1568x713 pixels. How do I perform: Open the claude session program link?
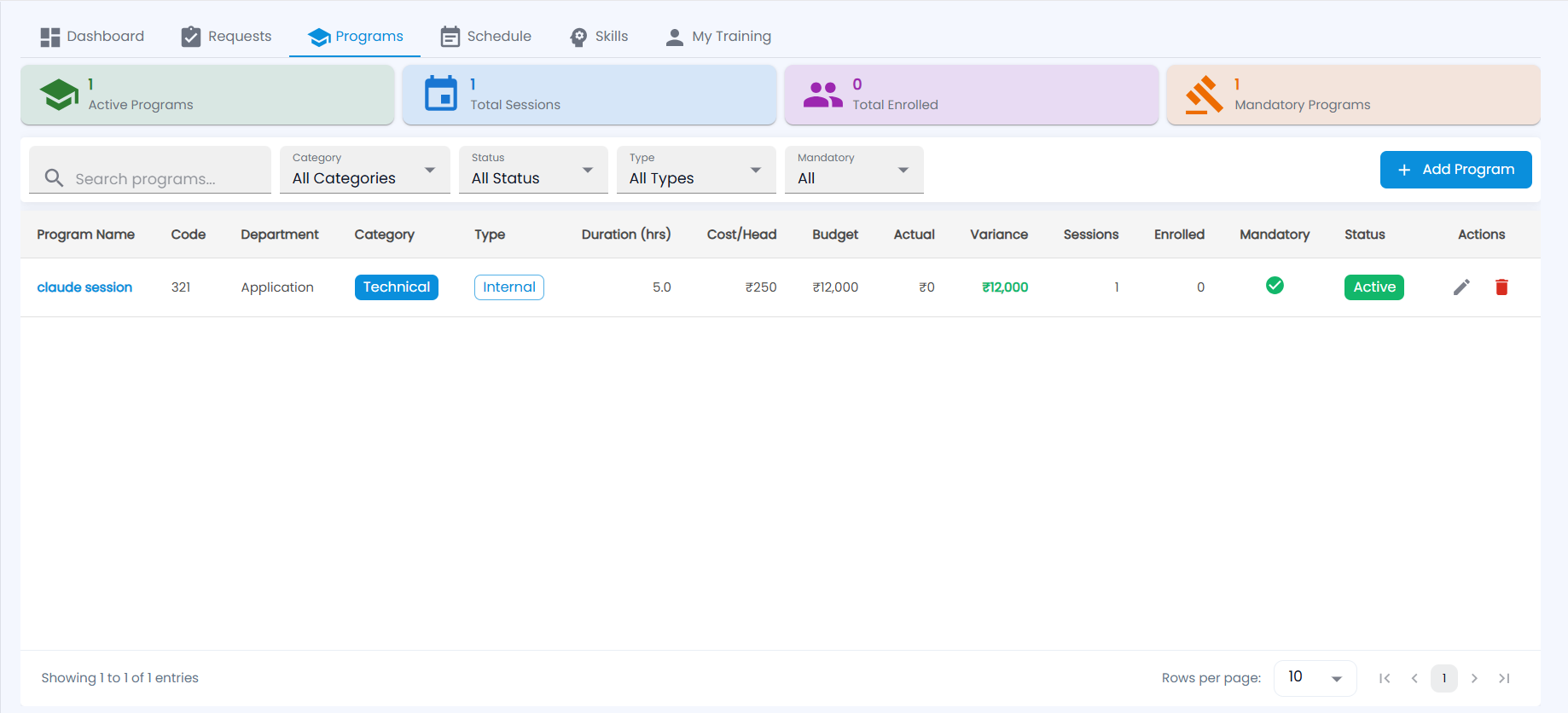coord(84,287)
